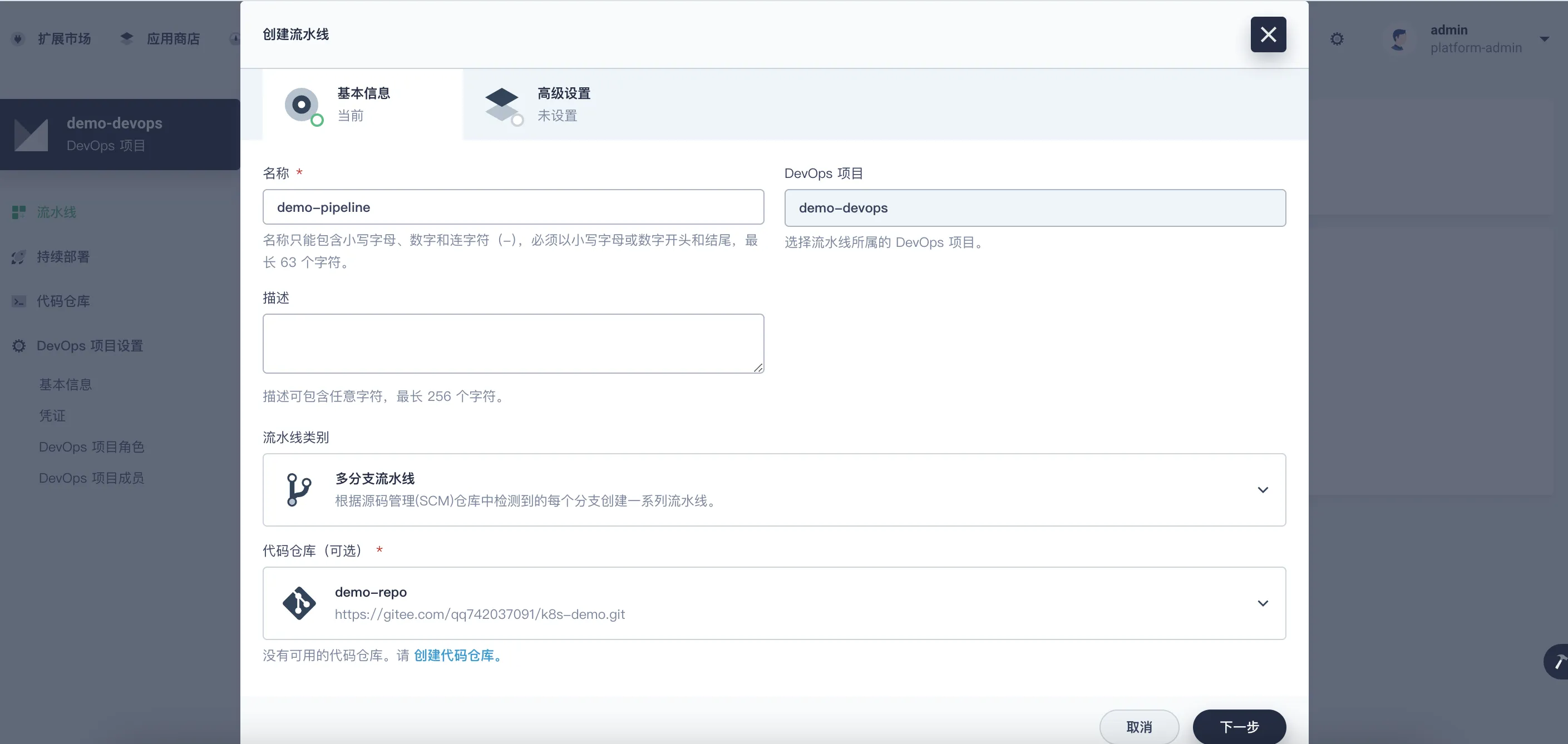Click the 高级设置 step layers icon
Image resolution: width=1568 pixels, height=744 pixels.
[x=504, y=106]
